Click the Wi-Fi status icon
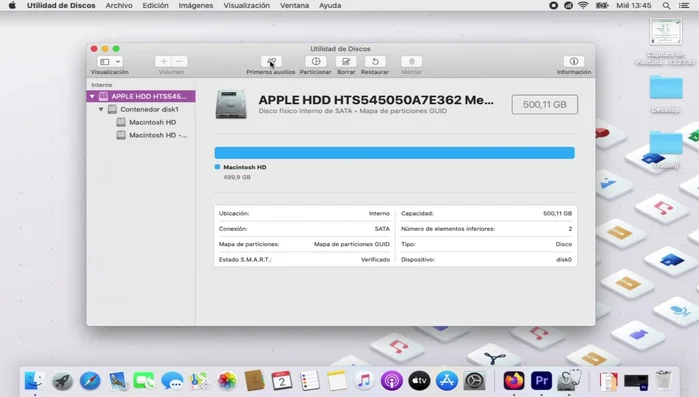 (x=583, y=5)
